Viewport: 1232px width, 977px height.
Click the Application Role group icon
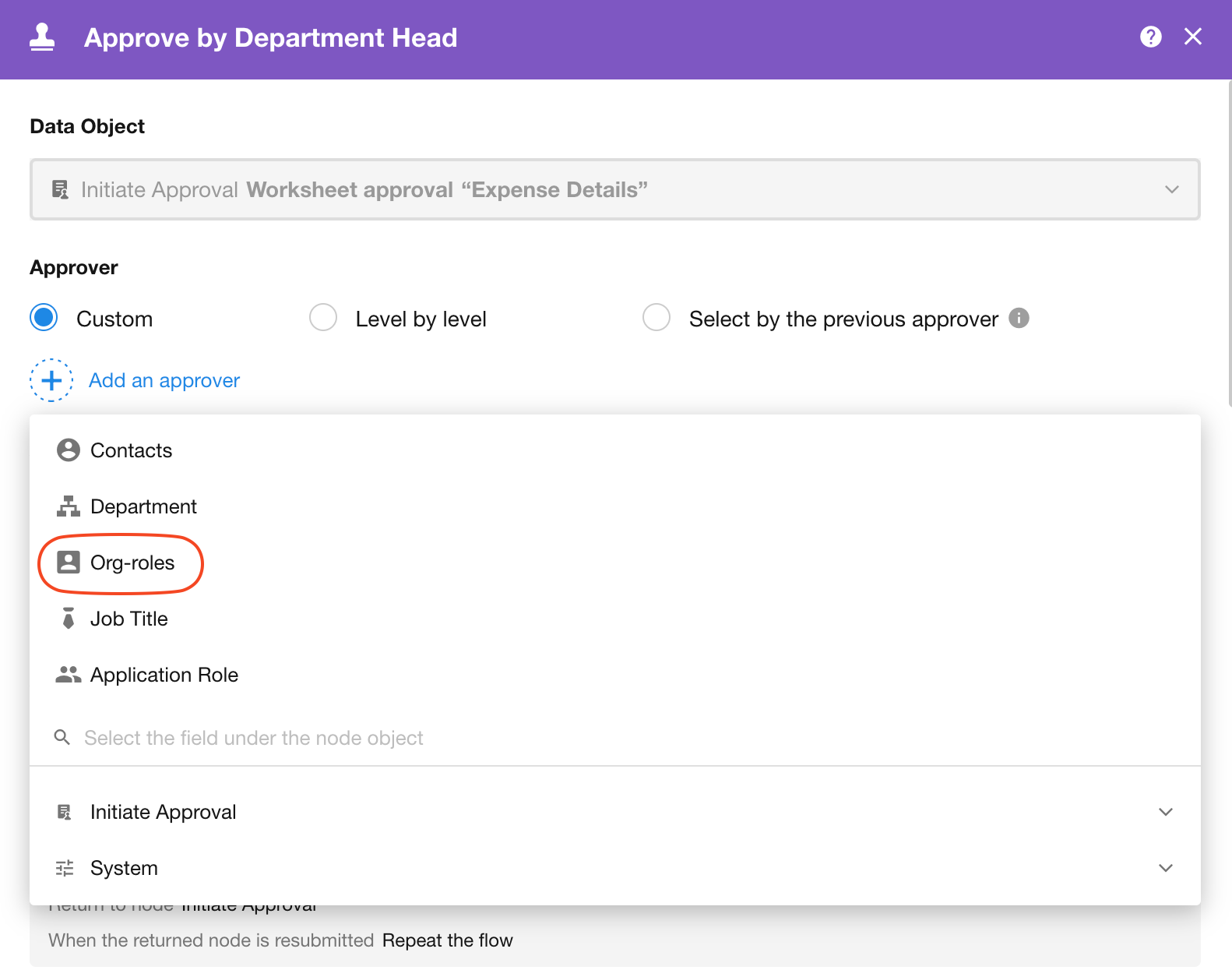coord(69,675)
